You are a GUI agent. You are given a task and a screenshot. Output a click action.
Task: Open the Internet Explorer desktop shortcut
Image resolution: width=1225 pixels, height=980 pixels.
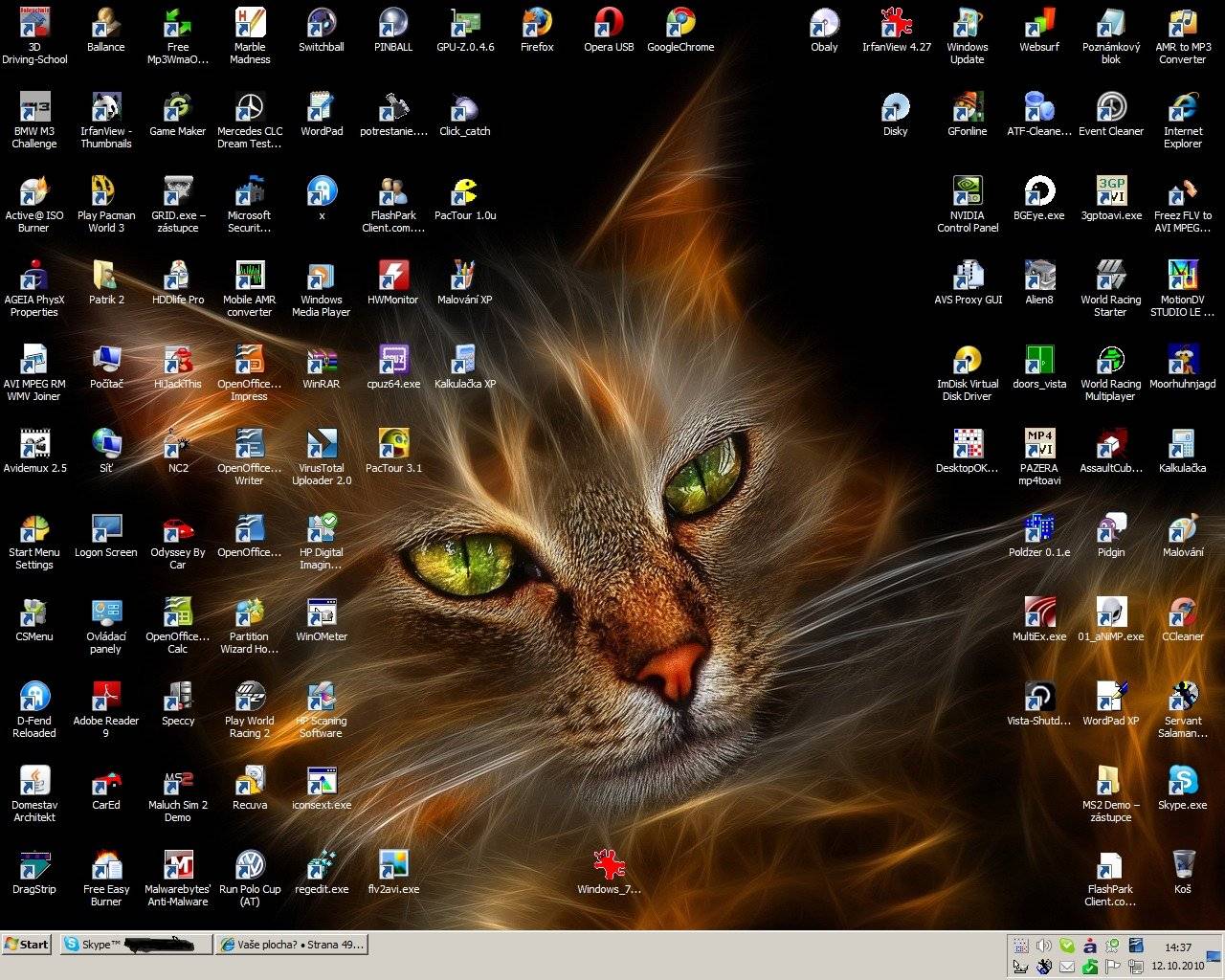(1183, 108)
